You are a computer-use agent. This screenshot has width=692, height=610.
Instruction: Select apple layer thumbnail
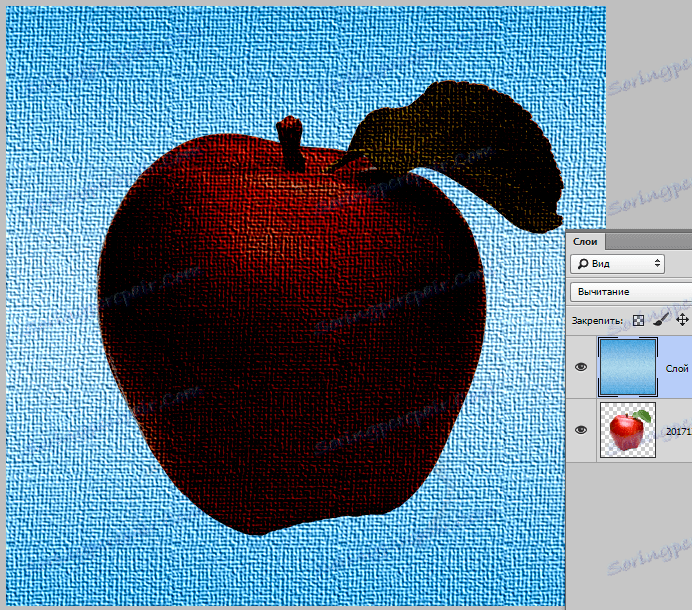[628, 429]
